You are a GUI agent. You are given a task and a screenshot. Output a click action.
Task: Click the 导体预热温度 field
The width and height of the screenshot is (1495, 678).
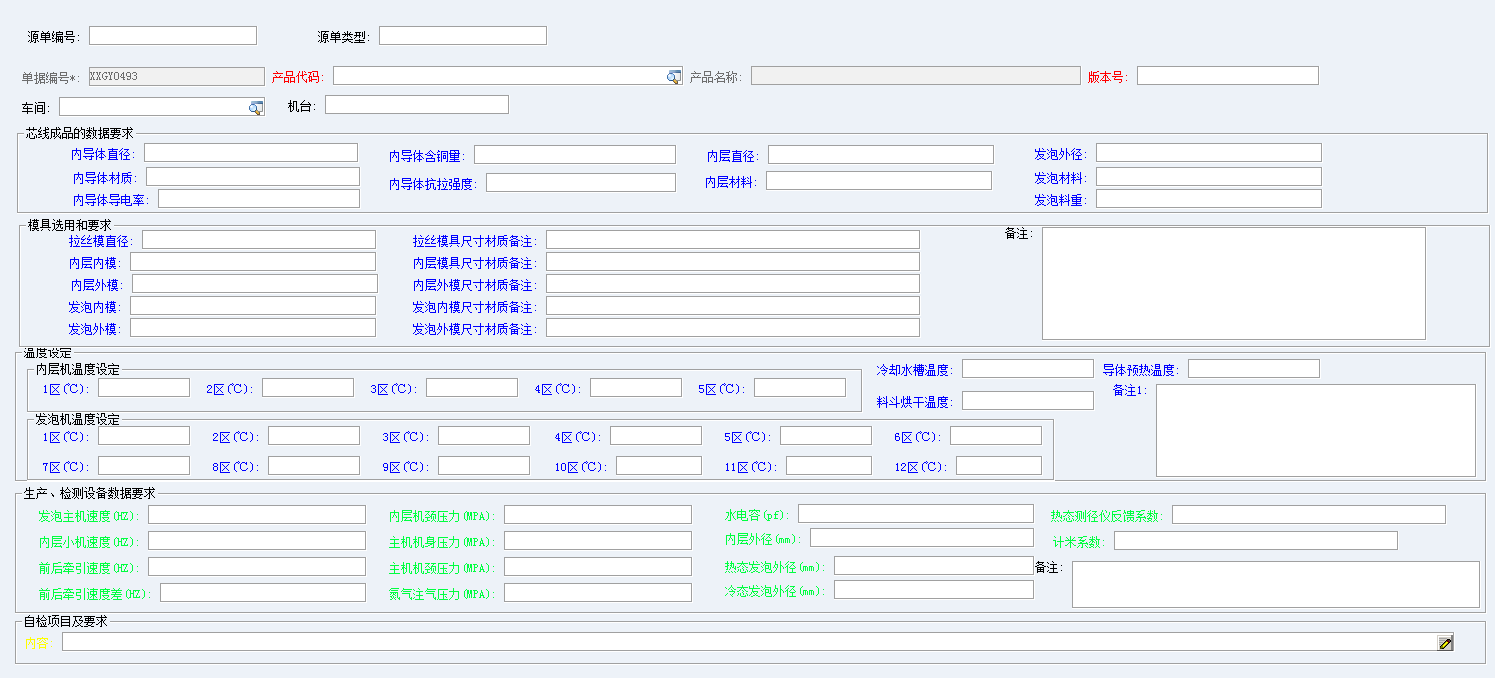point(1253,369)
